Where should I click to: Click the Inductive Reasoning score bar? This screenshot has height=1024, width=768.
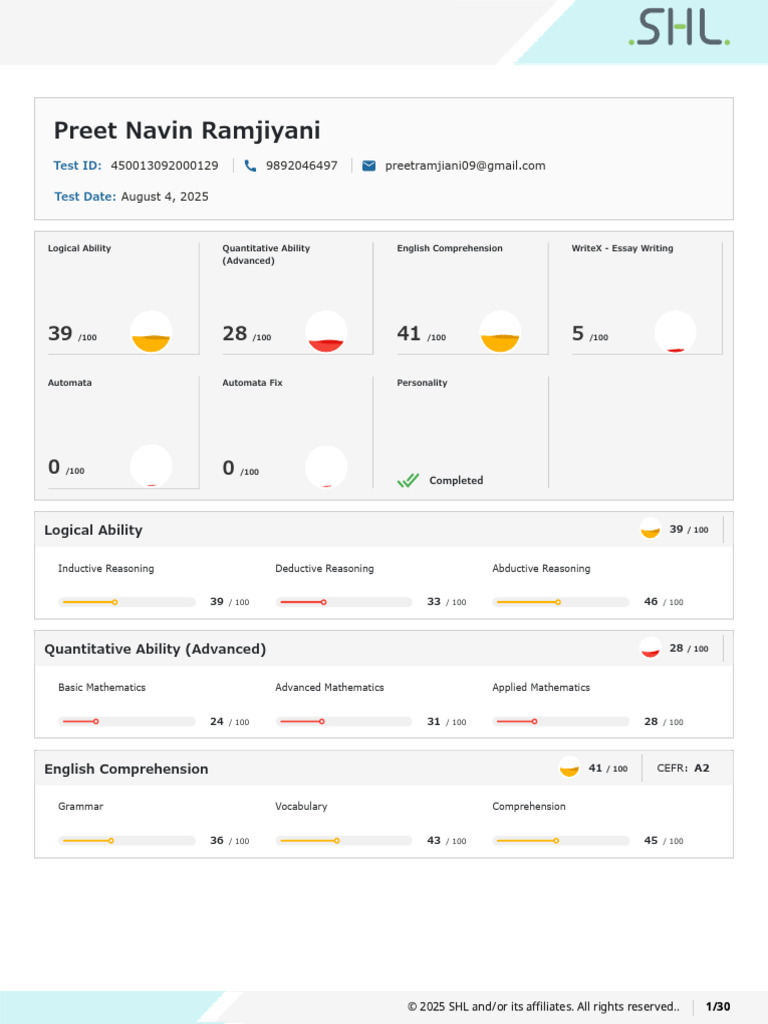tap(127, 602)
